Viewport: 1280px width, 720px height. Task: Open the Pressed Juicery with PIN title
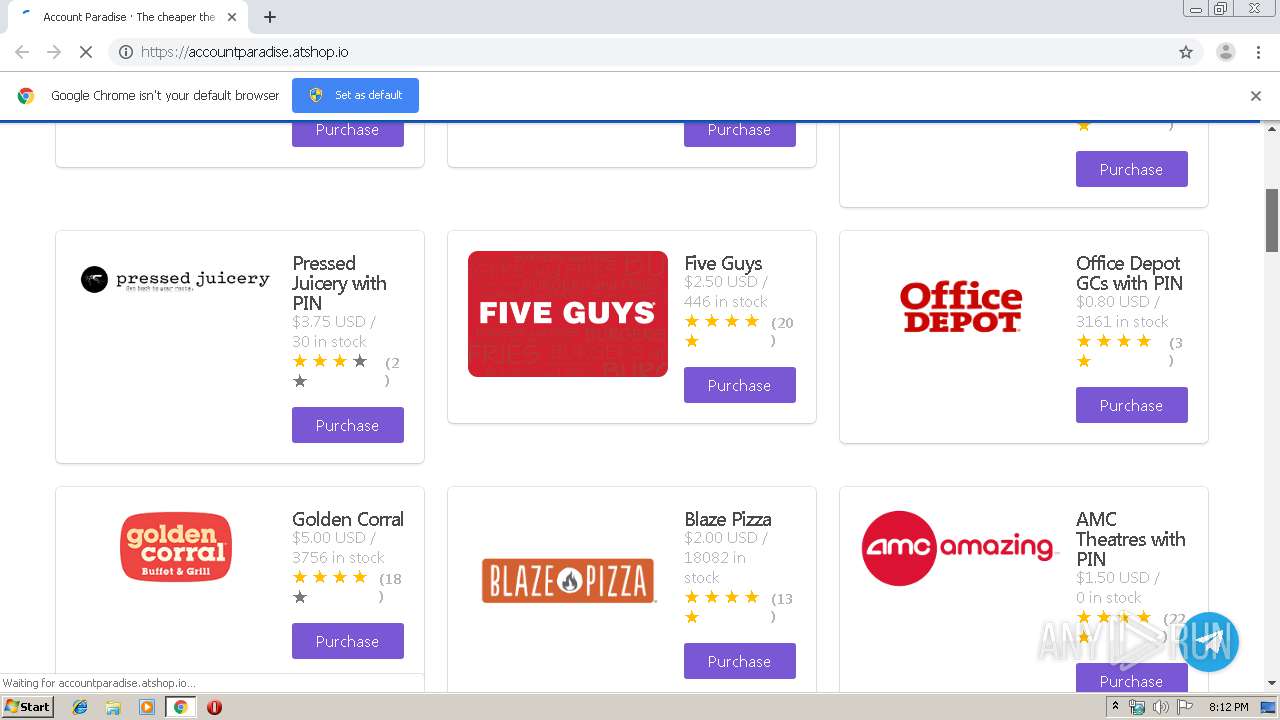339,283
